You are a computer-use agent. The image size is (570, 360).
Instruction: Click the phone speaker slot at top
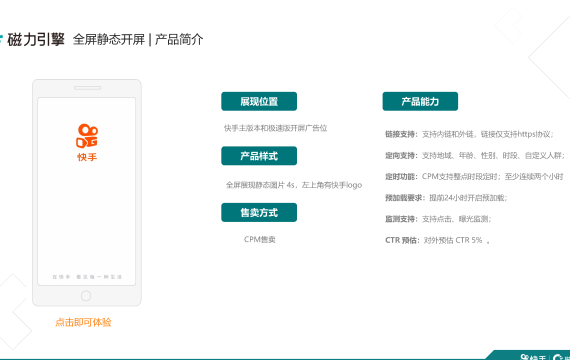coord(87,88)
